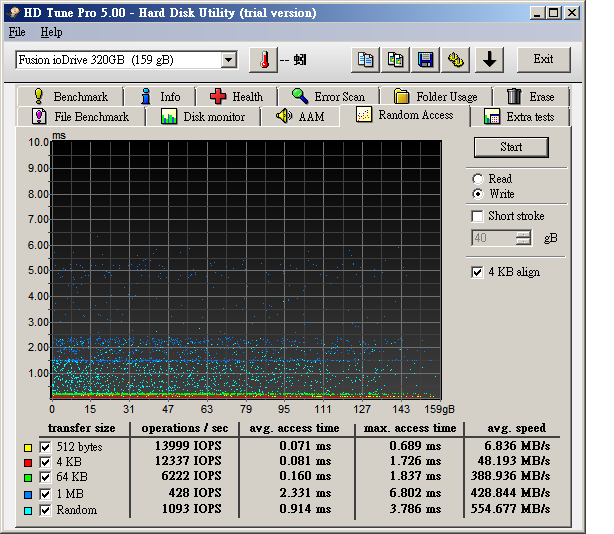Uncheck the 64 KB transfer size

[x=45, y=478]
